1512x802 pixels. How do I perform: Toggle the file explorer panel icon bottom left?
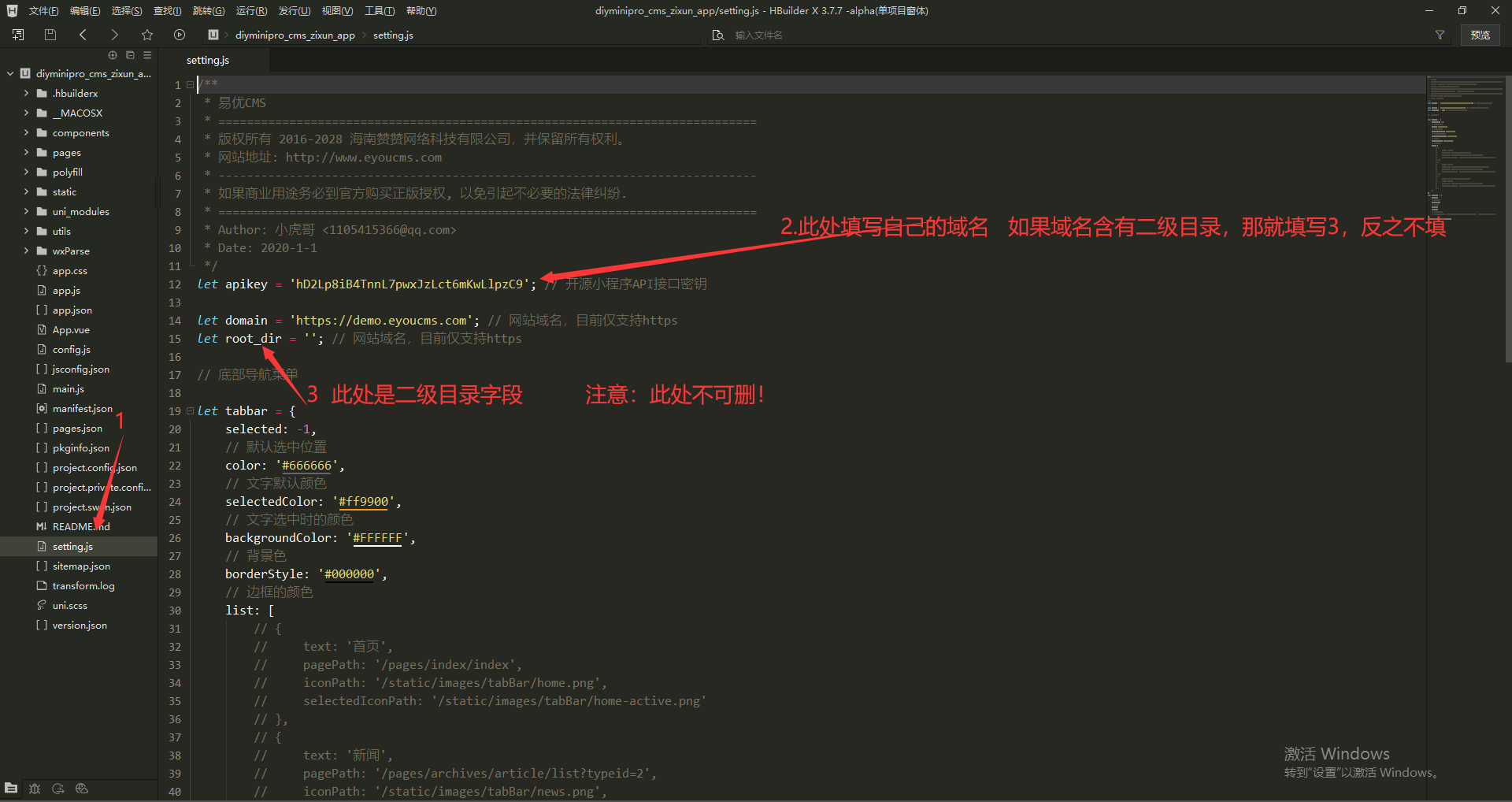tap(11, 788)
